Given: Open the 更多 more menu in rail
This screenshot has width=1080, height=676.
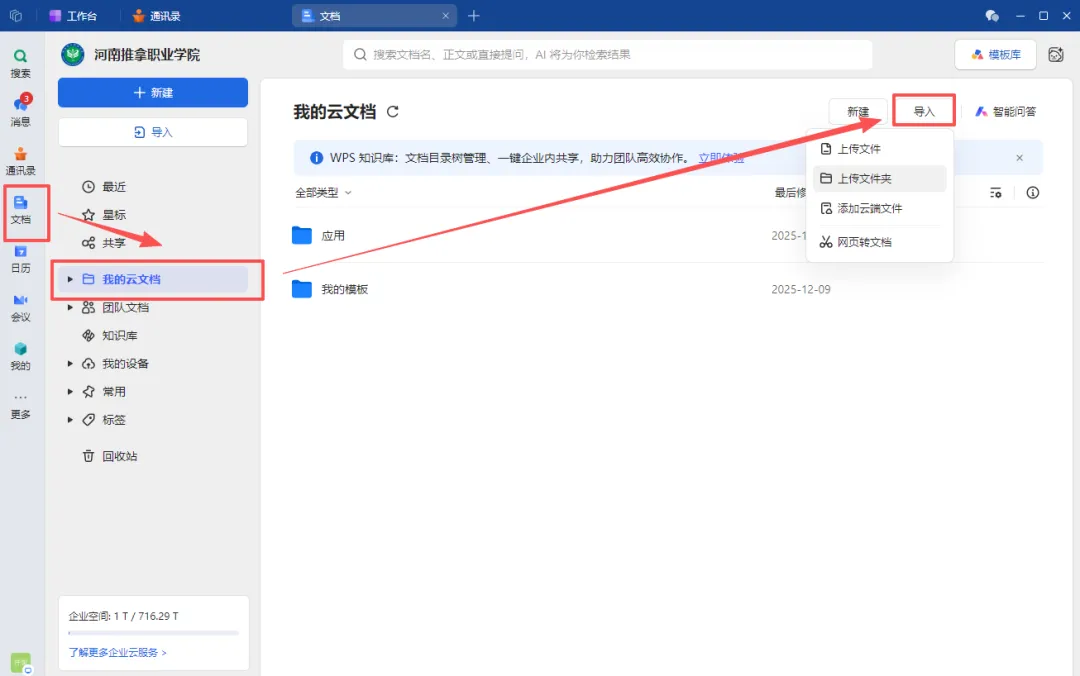Looking at the screenshot, I should coord(21,406).
